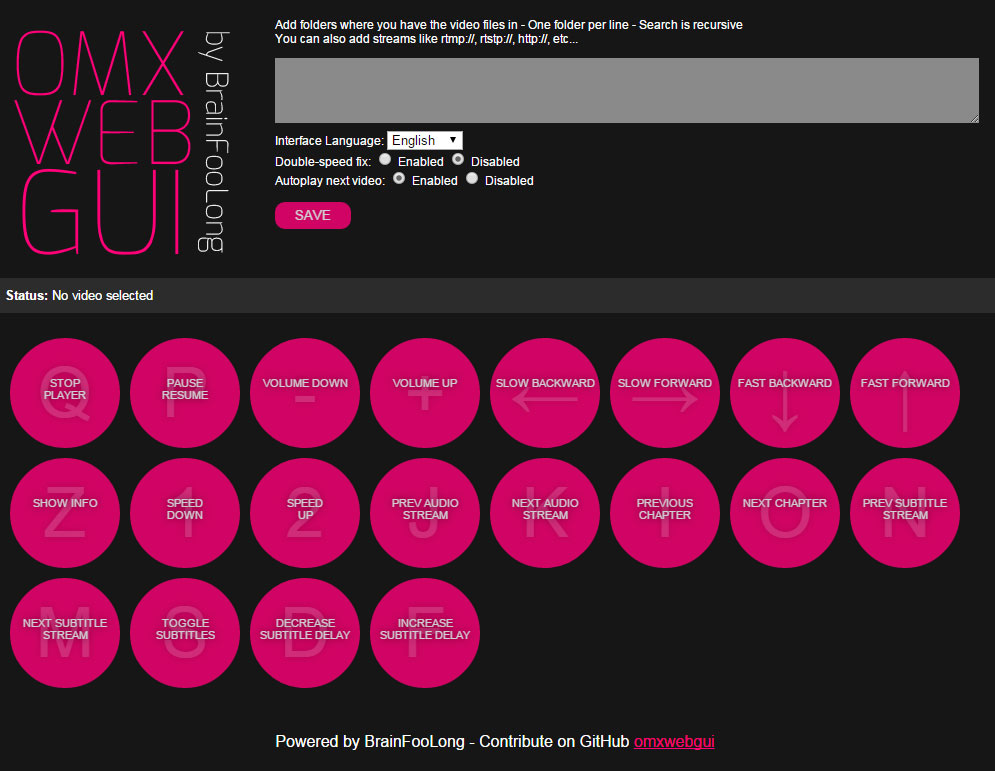The image size is (995, 771).
Task: Switch to Prev Audio Stream
Action: (x=425, y=513)
